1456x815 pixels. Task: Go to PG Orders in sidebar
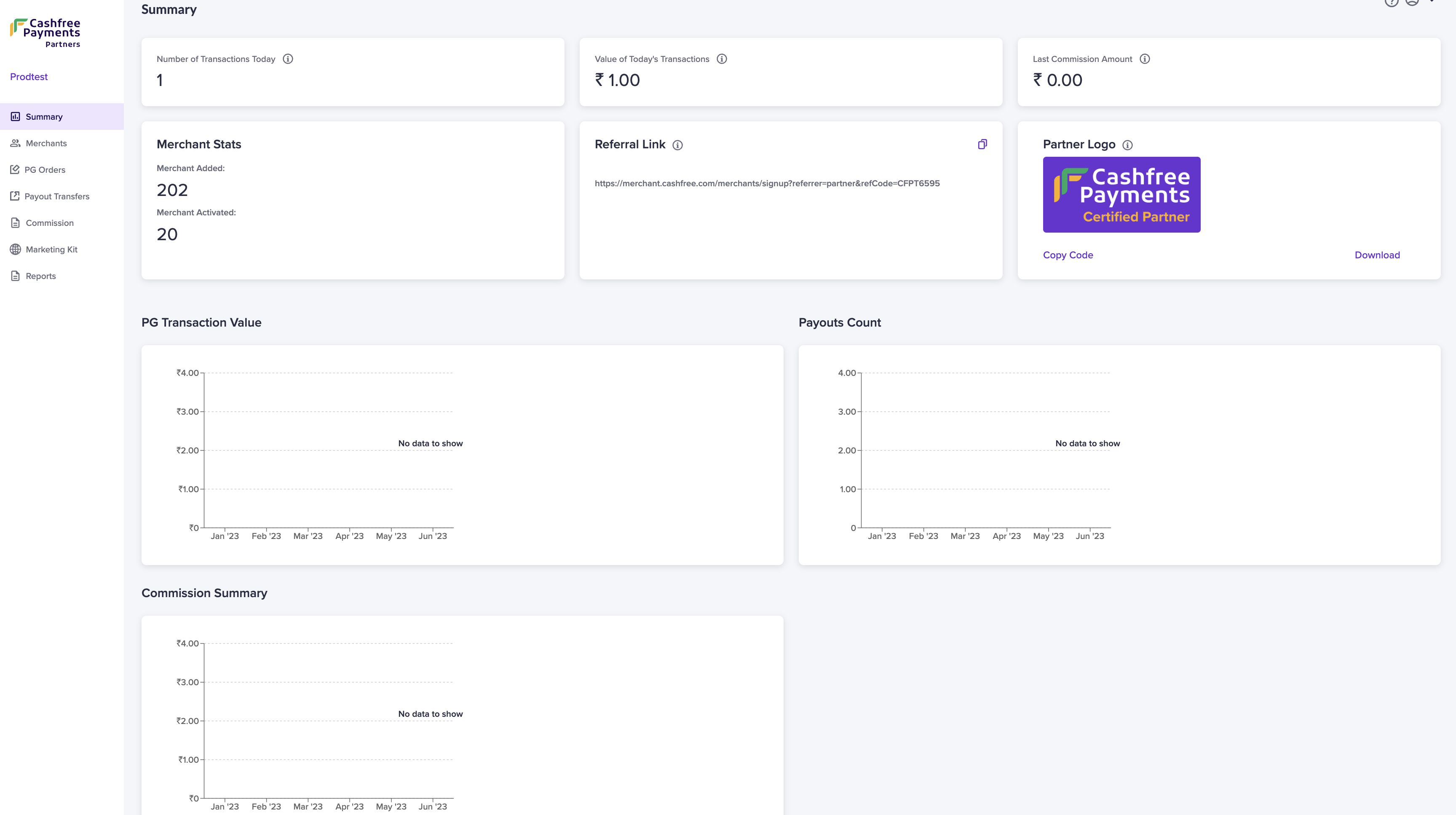click(x=45, y=170)
